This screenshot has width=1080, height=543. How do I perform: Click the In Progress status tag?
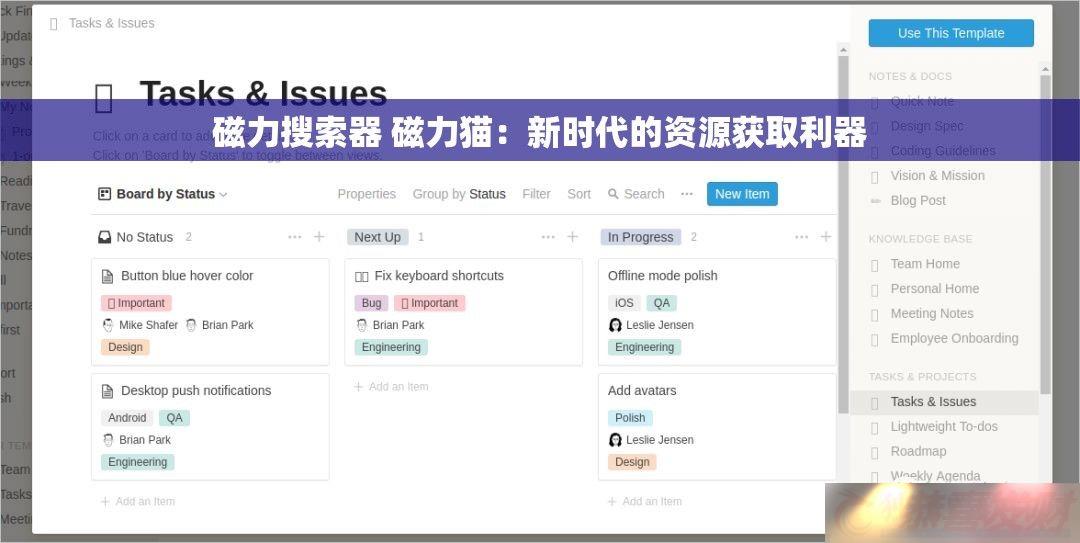coord(641,237)
